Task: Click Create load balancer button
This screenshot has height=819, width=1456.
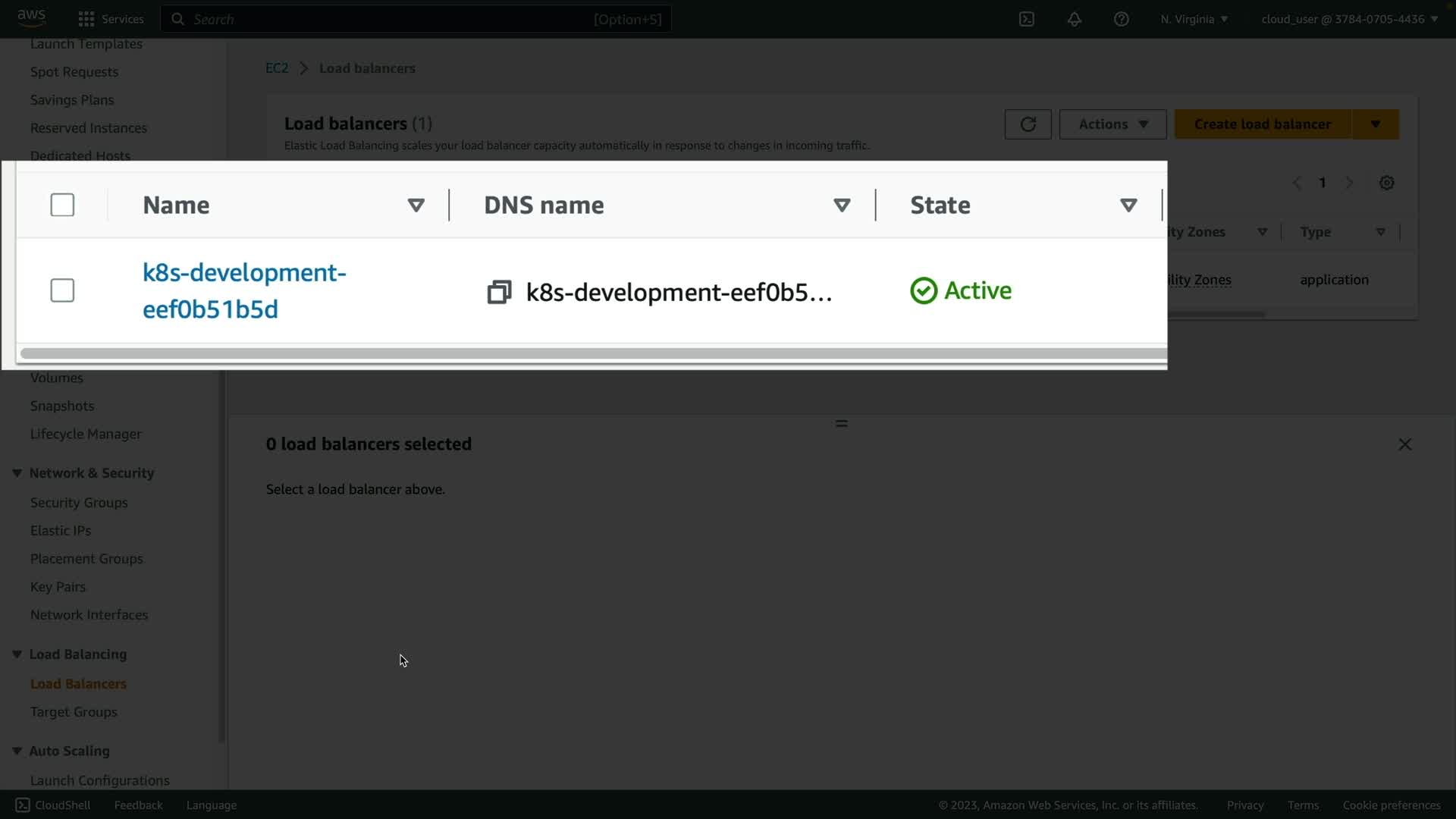Action: point(1262,124)
